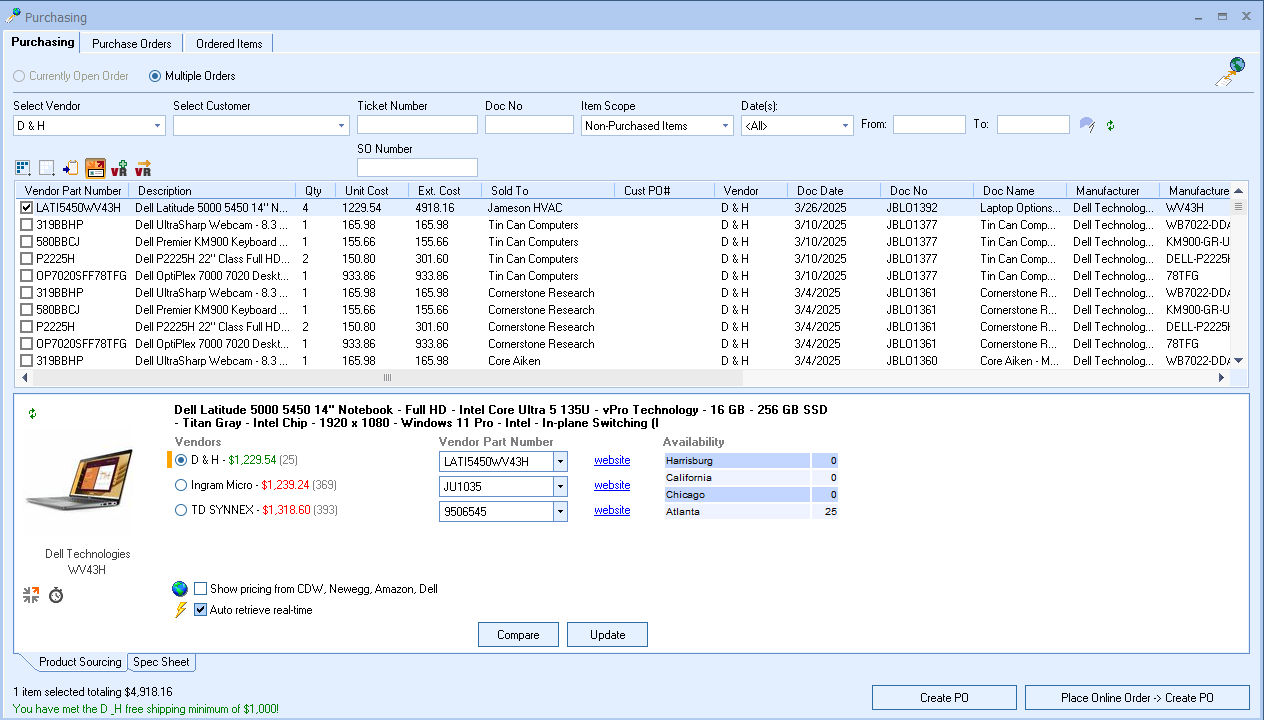Image resolution: width=1264 pixels, height=720 pixels.
Task: Click the VR icon with orange arrow
Action: 143,168
